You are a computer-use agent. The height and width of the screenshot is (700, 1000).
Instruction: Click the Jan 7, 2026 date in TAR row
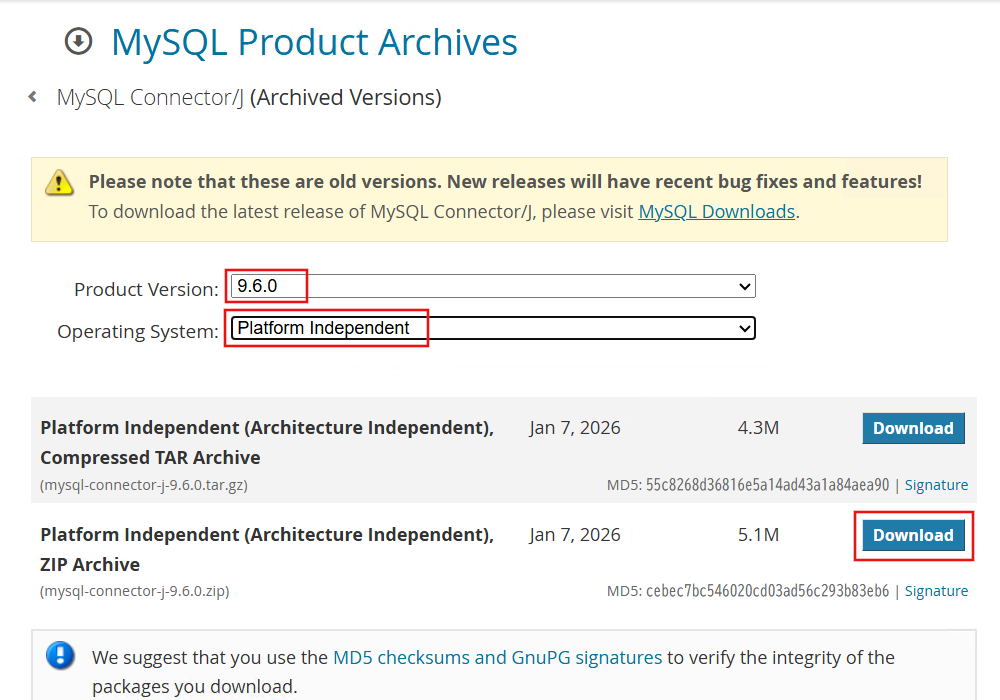(x=575, y=428)
